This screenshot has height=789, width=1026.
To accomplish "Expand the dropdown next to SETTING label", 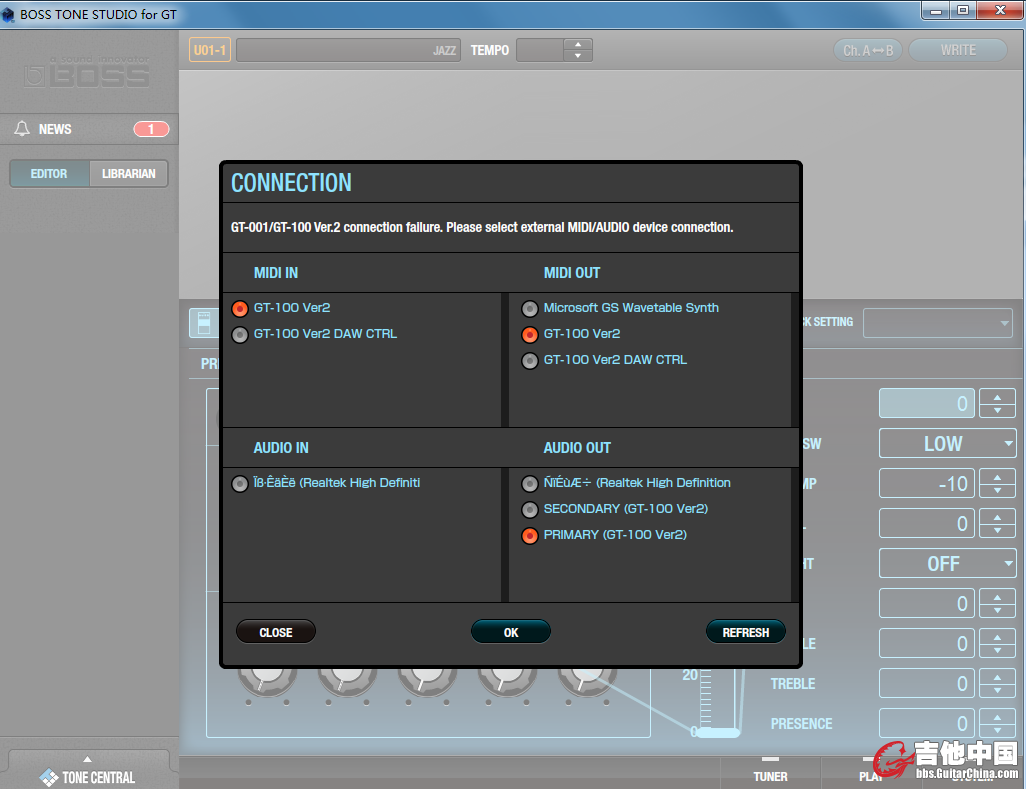I will (x=937, y=323).
